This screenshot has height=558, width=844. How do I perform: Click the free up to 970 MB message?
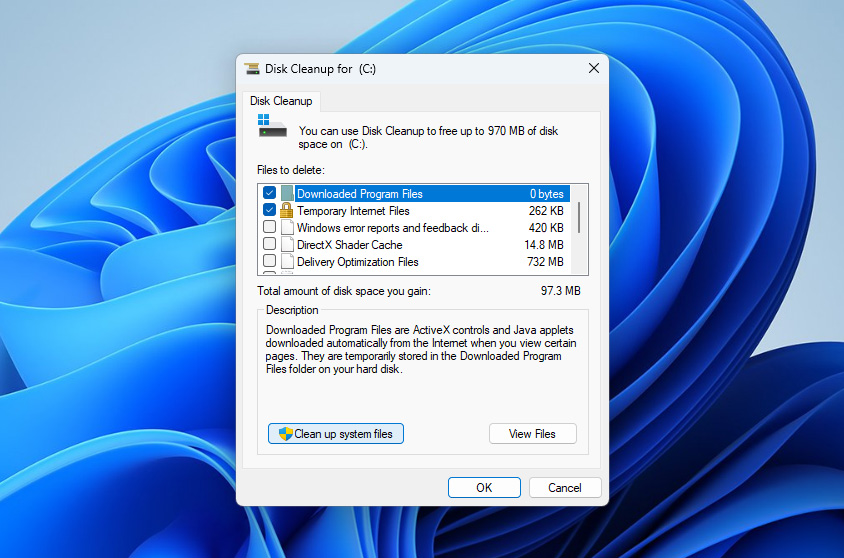[428, 137]
